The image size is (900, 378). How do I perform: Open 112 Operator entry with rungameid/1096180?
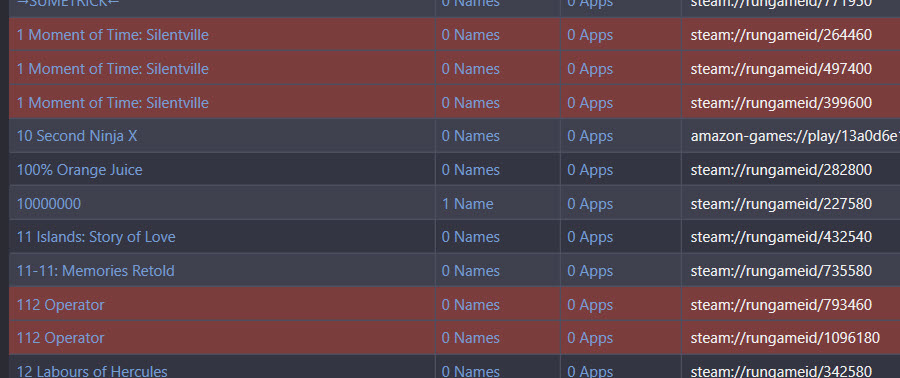coord(60,338)
